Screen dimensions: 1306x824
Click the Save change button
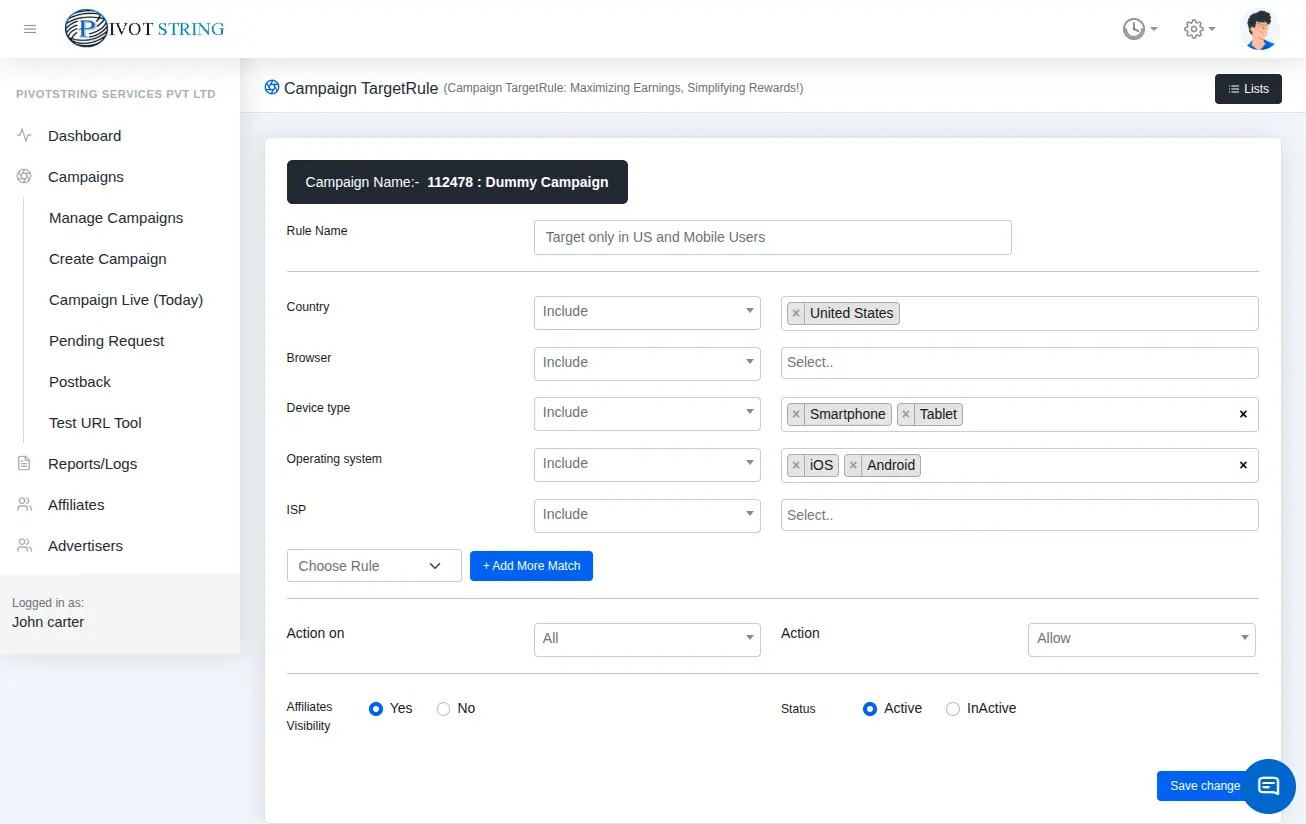point(1205,786)
